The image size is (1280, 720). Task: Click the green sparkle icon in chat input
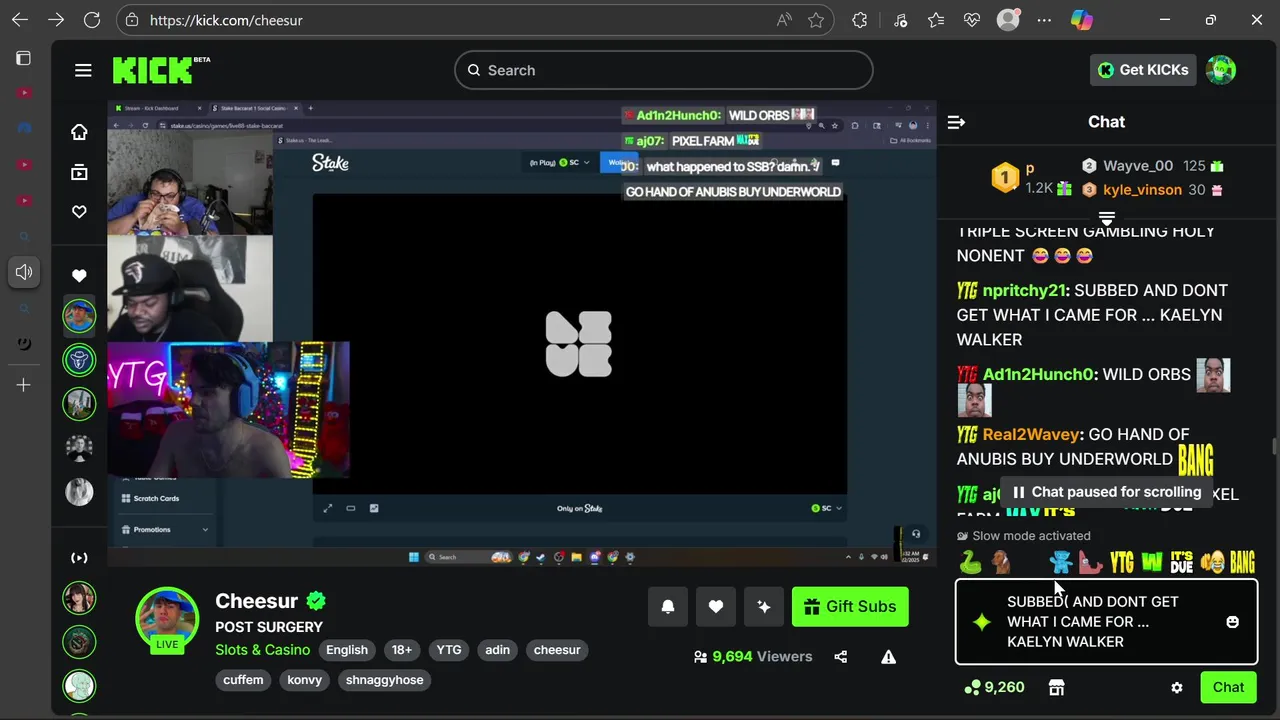pos(982,622)
